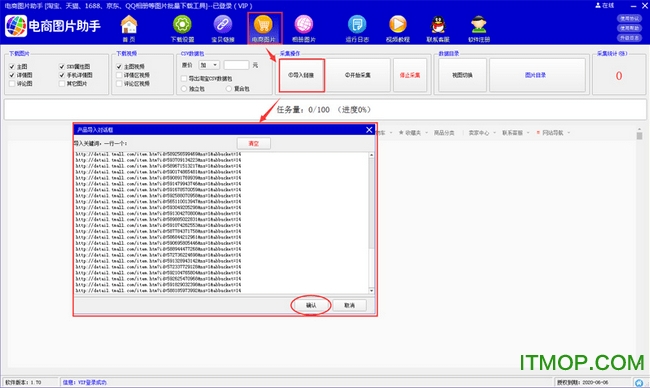Open 使用协议 button at top right
The image size is (650, 388).
(629, 18)
